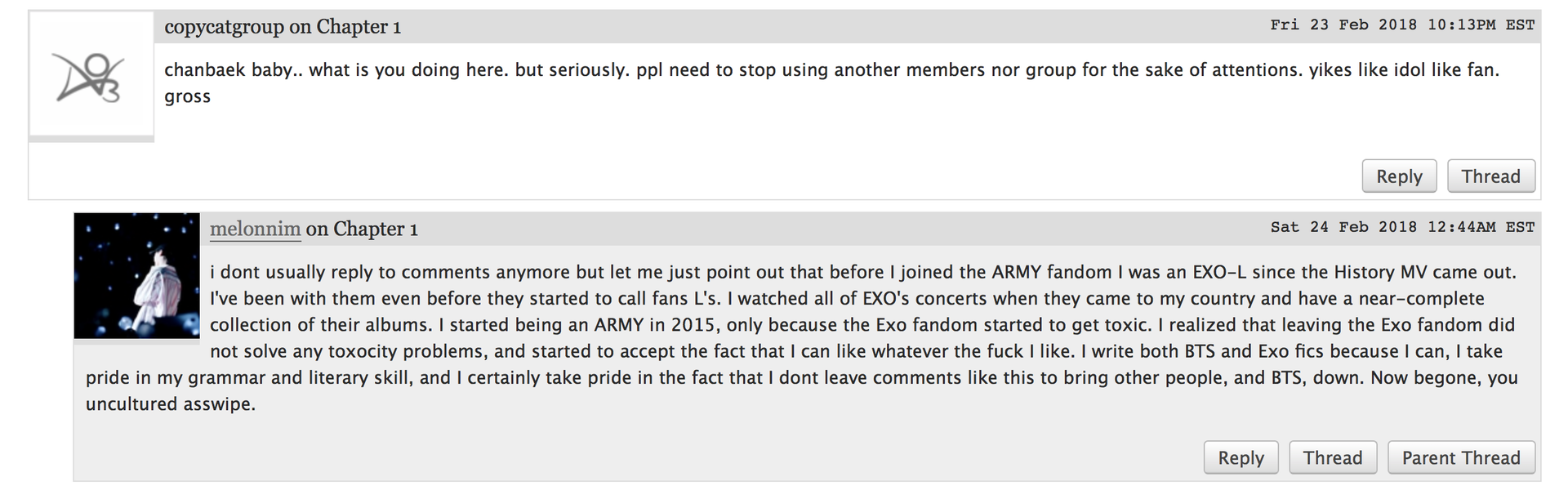The height and width of the screenshot is (490, 1568).
Task: Click 'Chapter 1' in copycatgroup's heading
Action: (x=359, y=27)
